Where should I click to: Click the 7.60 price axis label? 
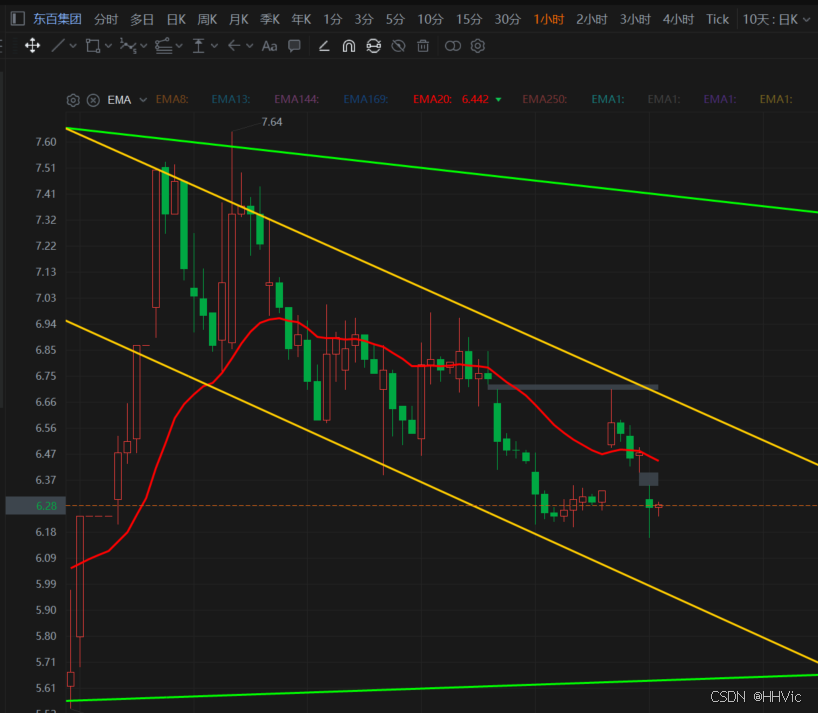(x=46, y=142)
